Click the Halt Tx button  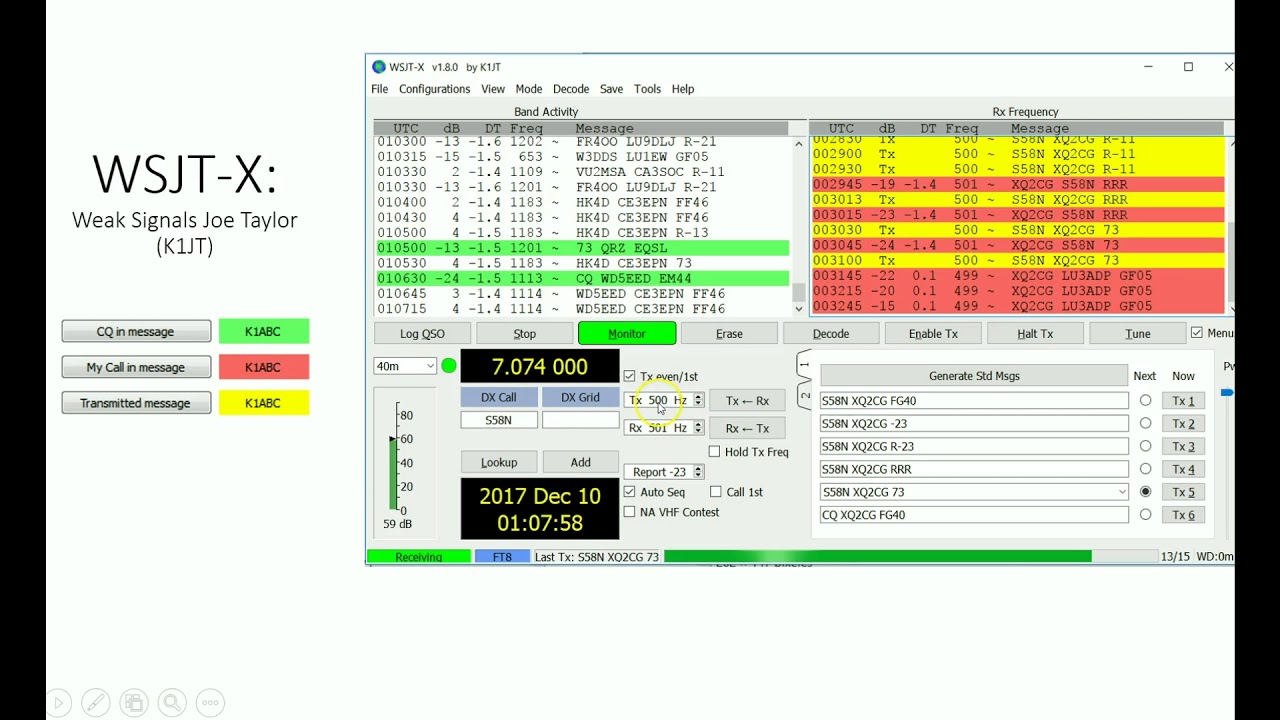1035,334
